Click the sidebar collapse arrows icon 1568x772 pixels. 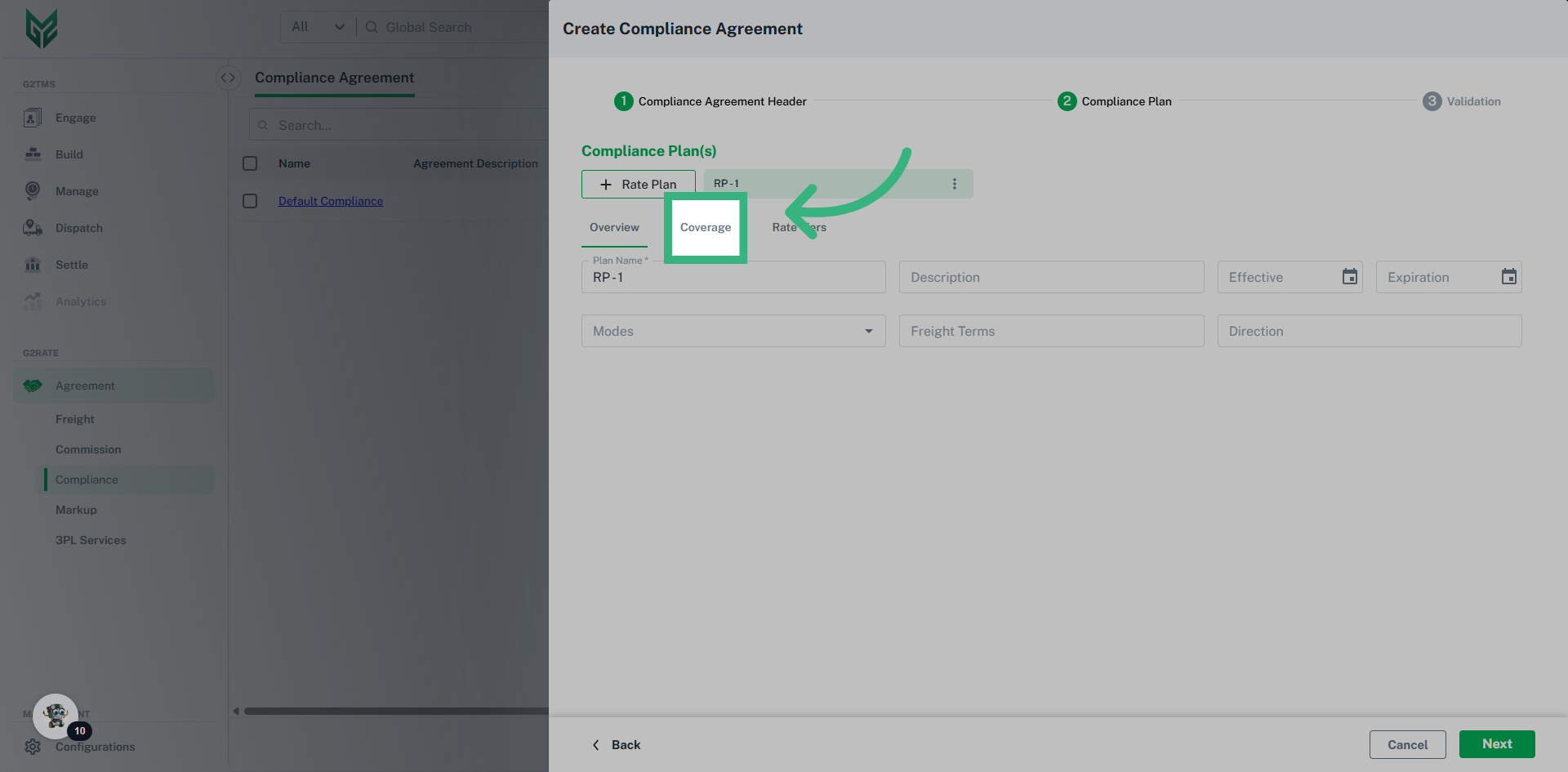tap(228, 78)
